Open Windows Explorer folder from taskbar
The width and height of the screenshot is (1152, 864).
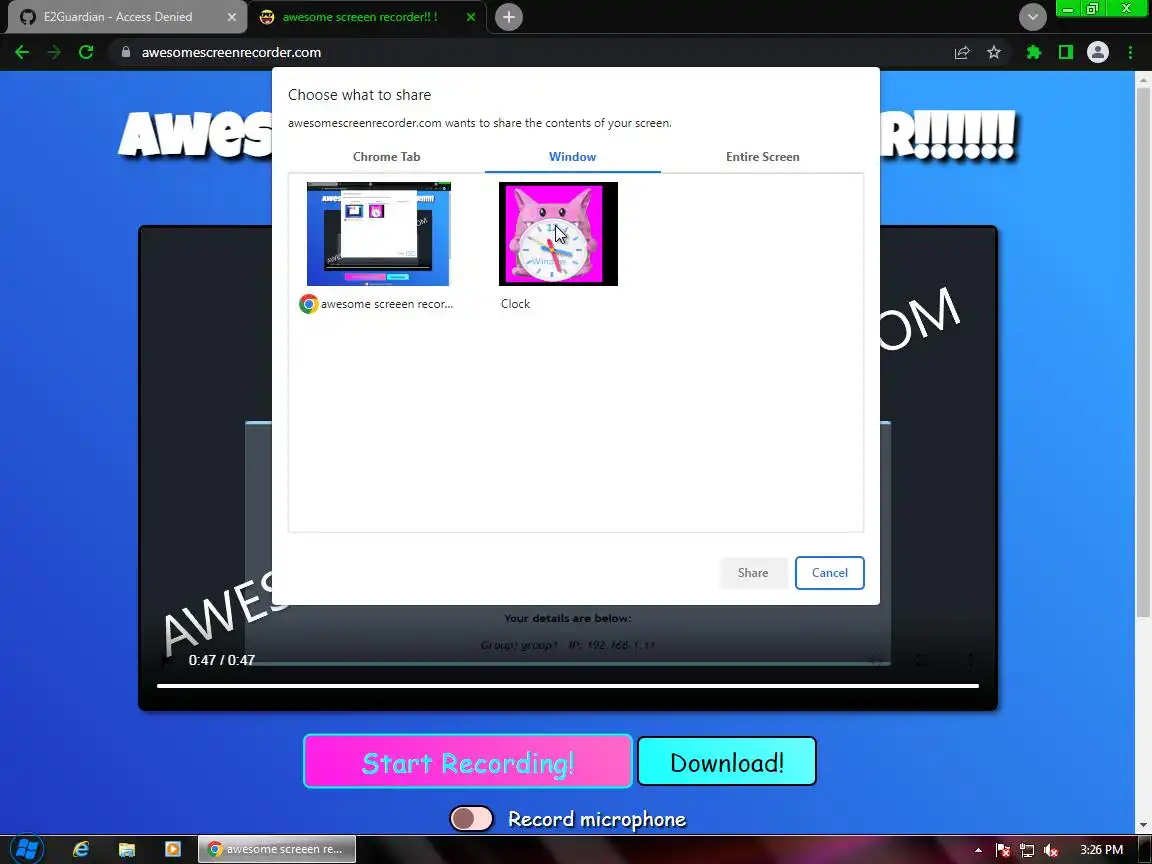coord(126,849)
